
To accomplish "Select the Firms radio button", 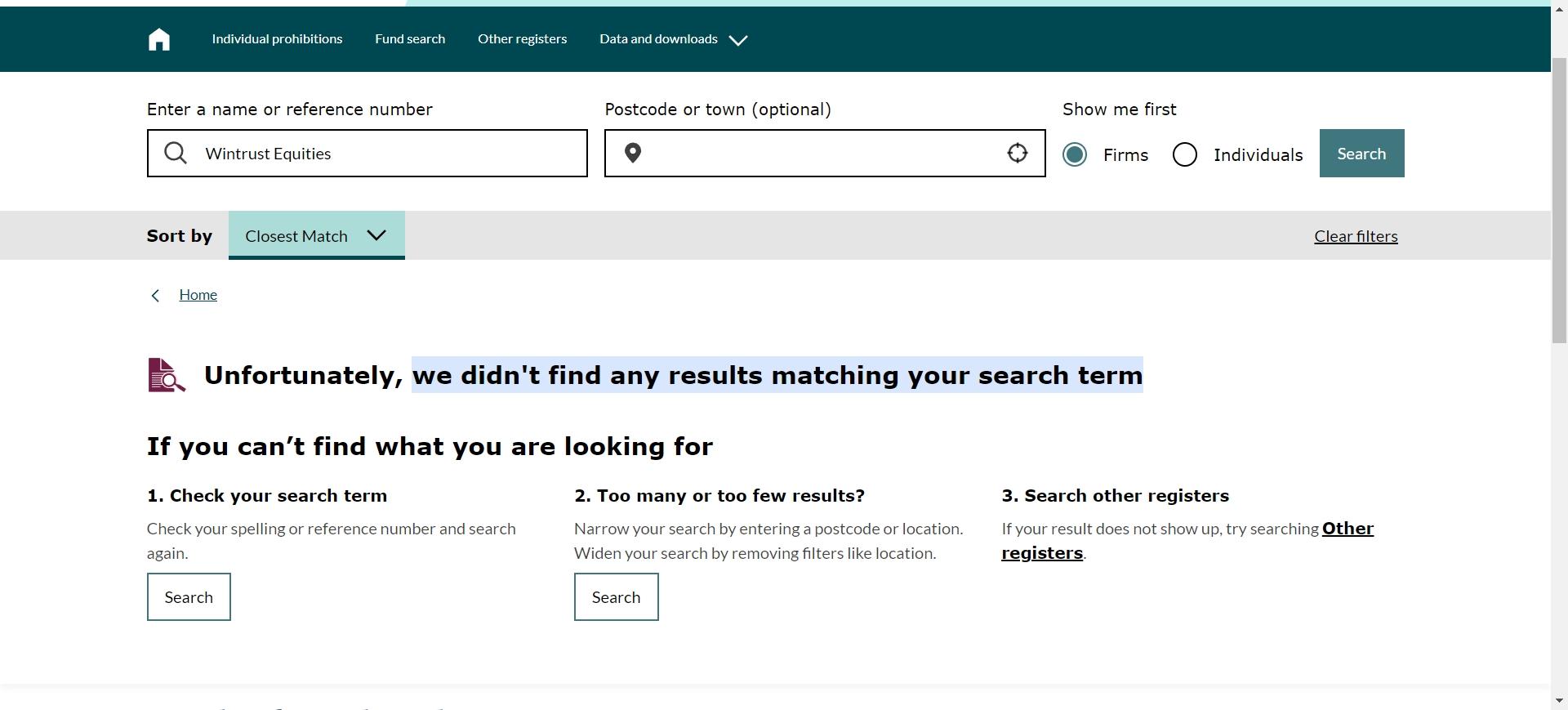I will (1075, 154).
